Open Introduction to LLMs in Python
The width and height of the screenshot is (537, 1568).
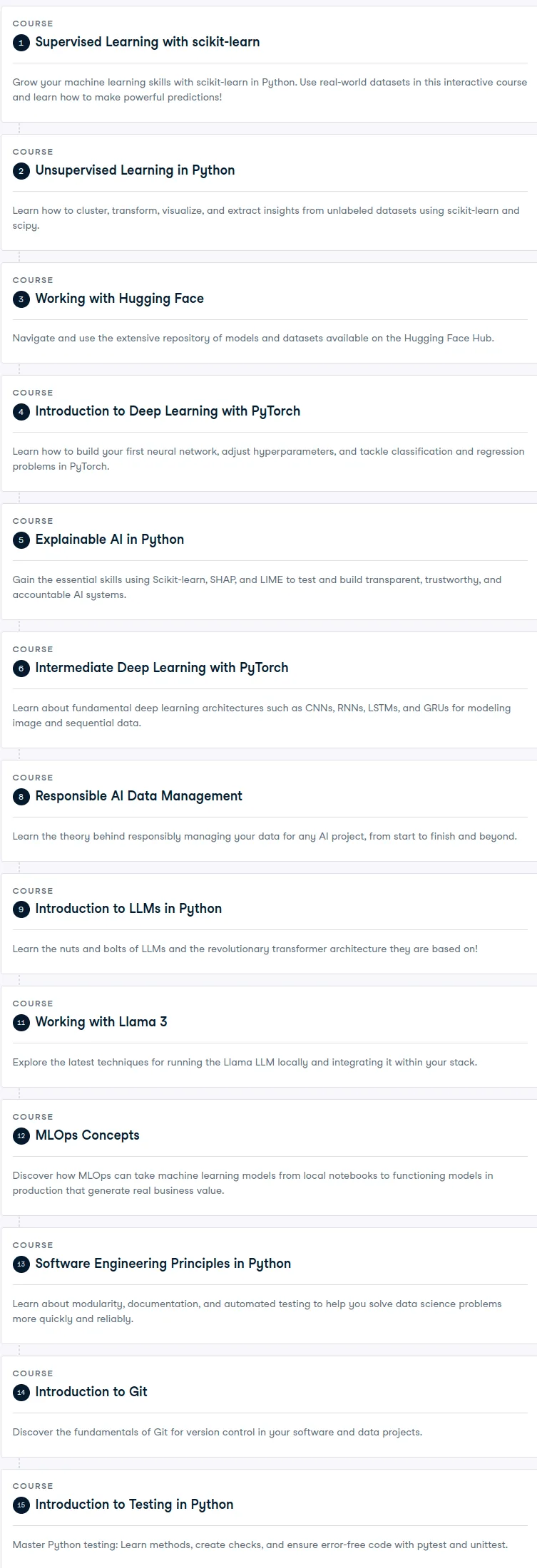coord(128,909)
